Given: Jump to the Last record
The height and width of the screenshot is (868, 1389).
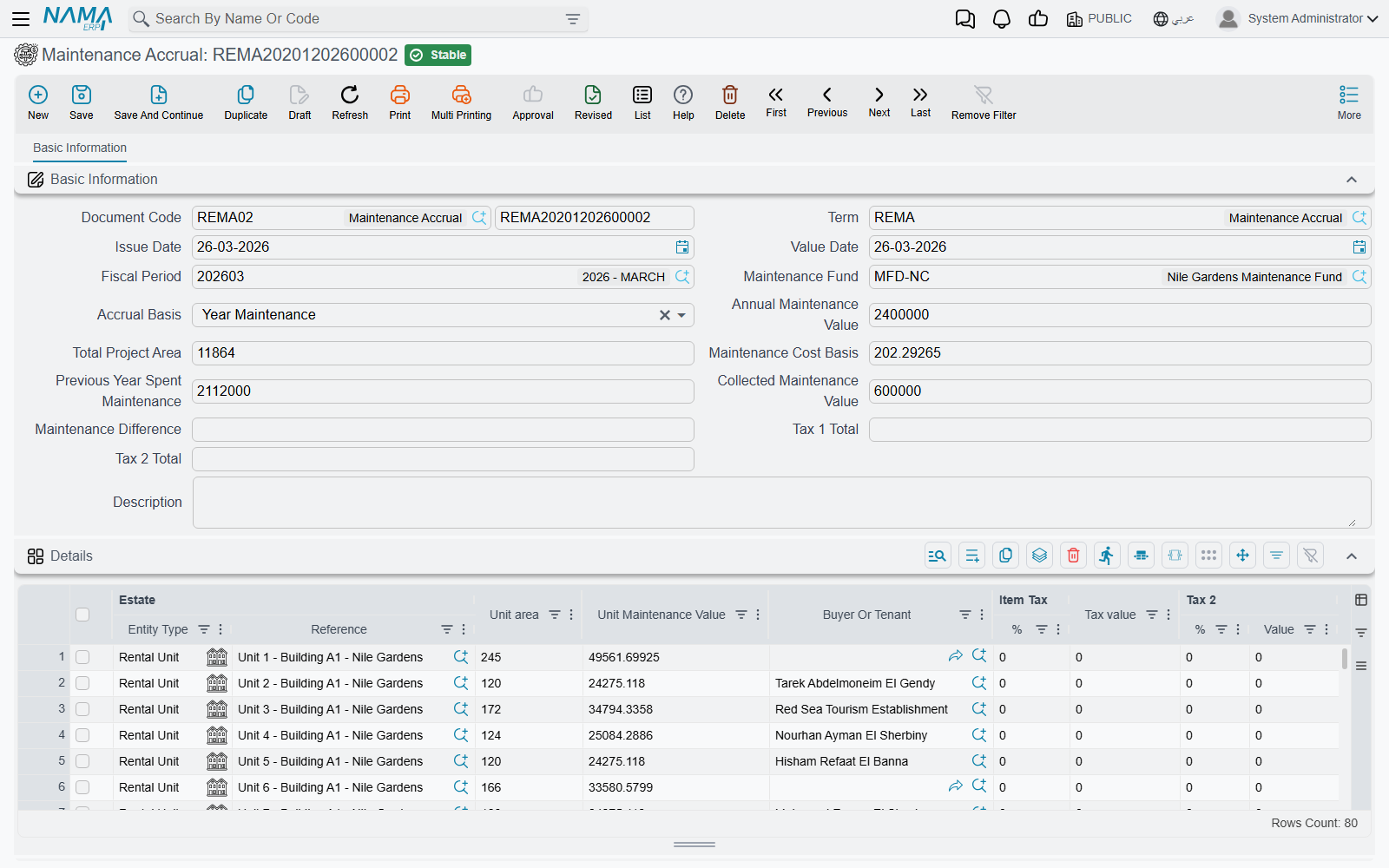Looking at the screenshot, I should (x=920, y=102).
